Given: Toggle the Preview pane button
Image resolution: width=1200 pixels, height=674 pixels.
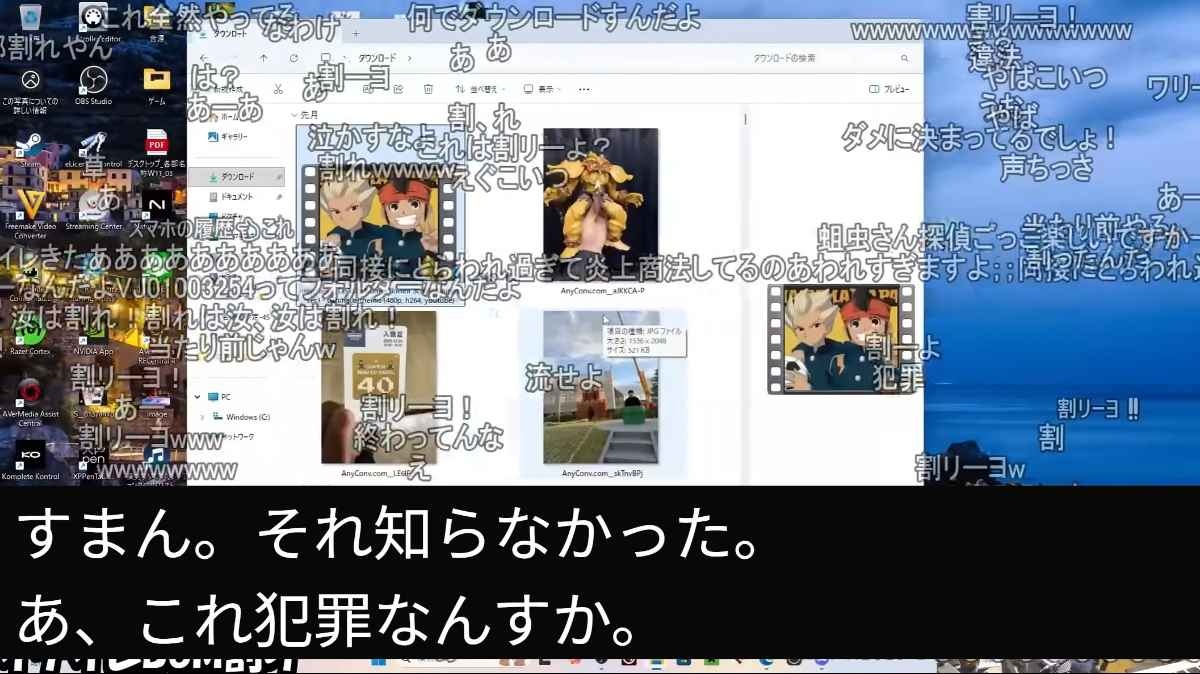Looking at the screenshot, I should pyautogui.click(x=889, y=89).
